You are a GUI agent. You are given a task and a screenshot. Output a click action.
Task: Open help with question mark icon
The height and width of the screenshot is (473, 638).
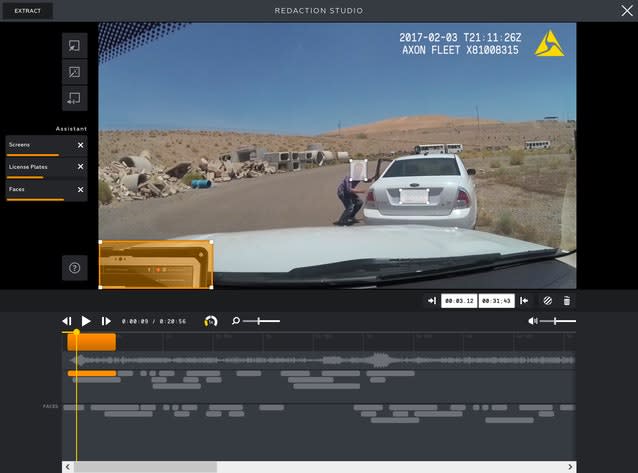(74, 268)
